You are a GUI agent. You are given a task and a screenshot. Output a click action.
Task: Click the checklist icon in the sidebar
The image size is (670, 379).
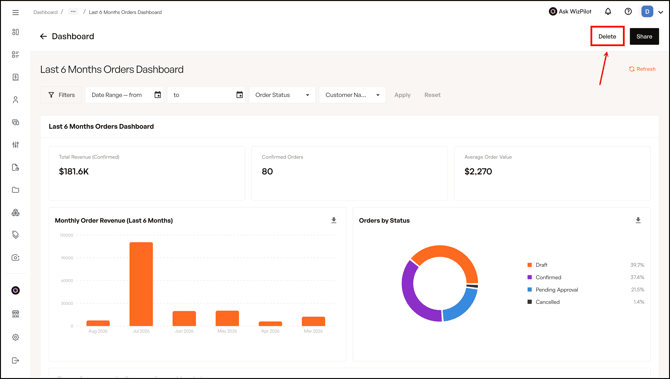pyautogui.click(x=15, y=55)
